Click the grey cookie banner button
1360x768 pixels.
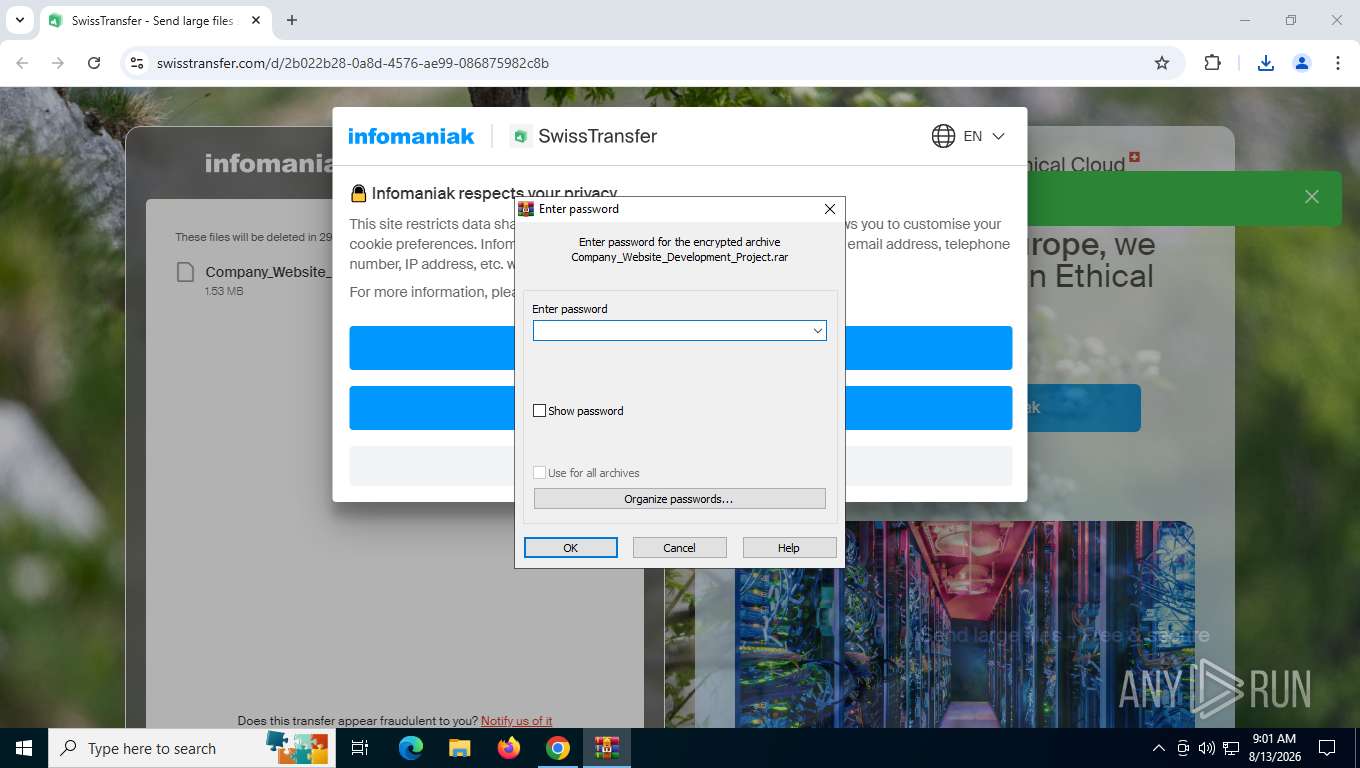click(680, 466)
